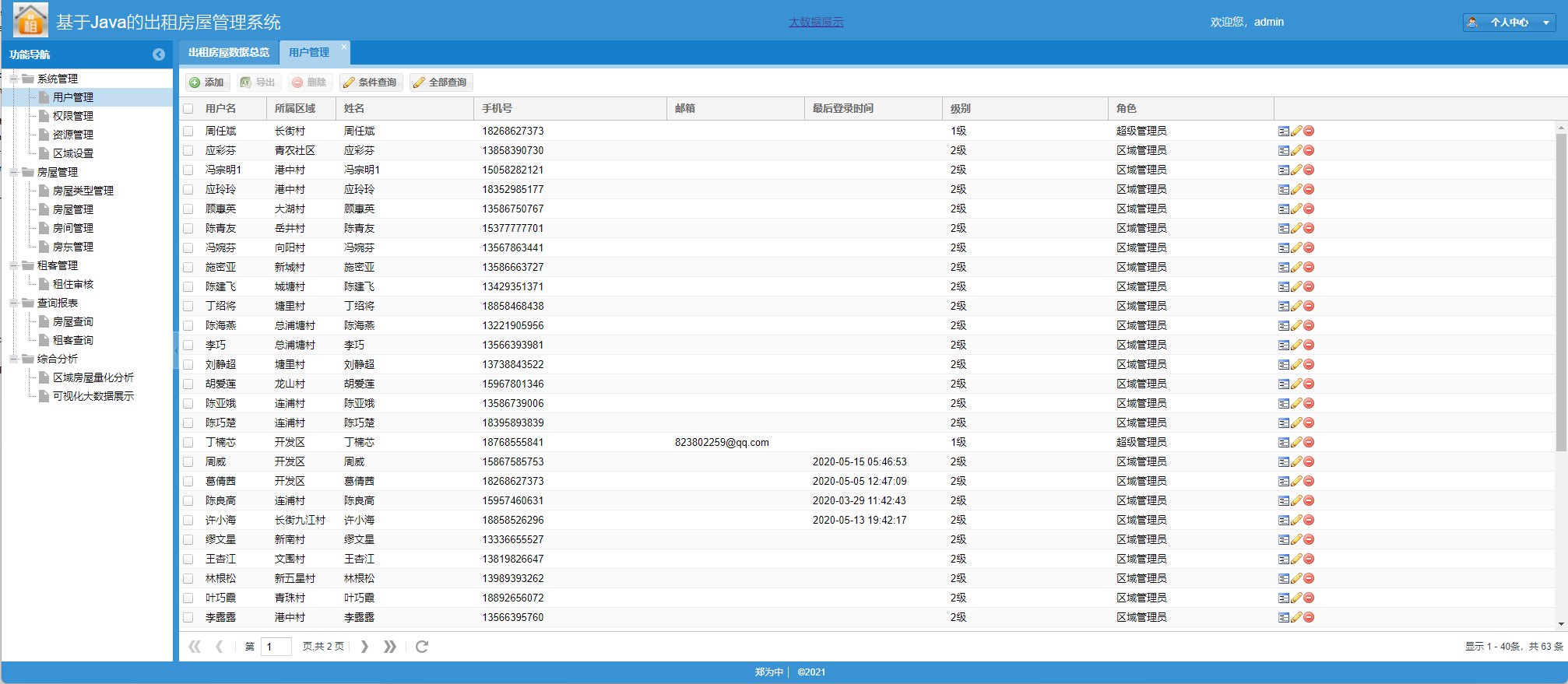Click the red delete icon for 陈亚娥

(1309, 403)
